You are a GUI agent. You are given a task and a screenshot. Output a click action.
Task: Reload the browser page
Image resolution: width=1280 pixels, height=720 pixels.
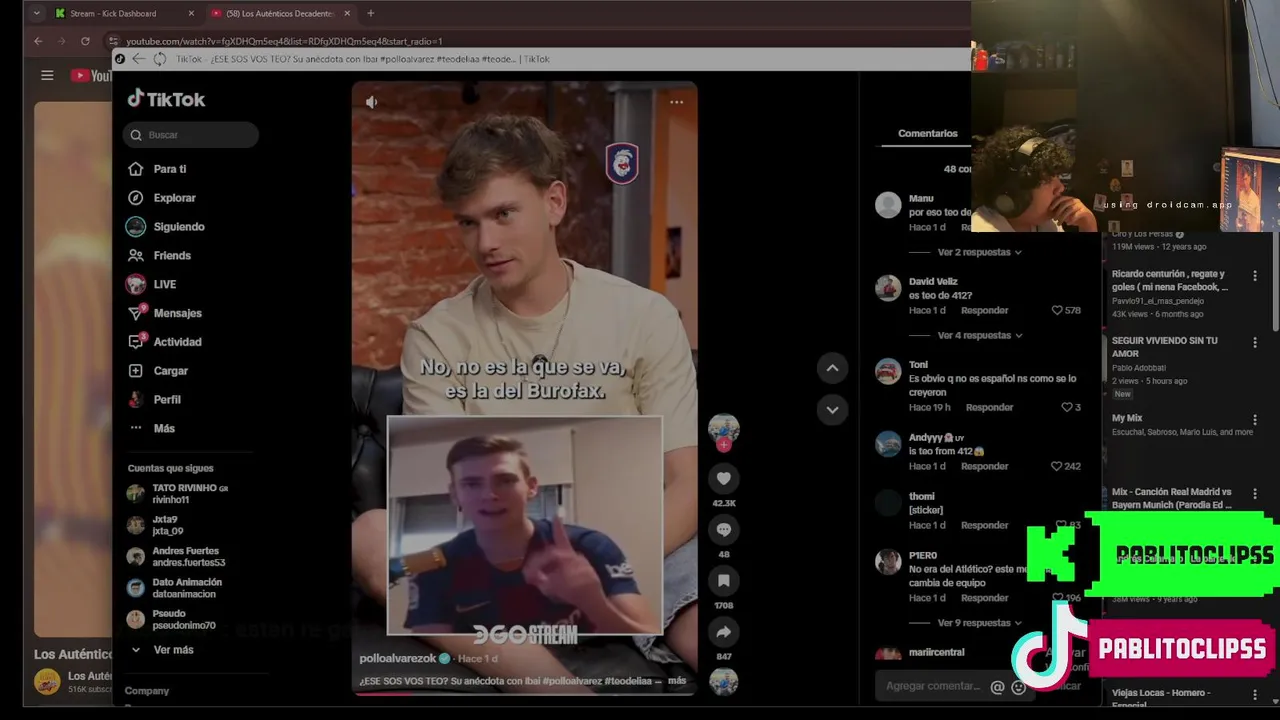(85, 41)
